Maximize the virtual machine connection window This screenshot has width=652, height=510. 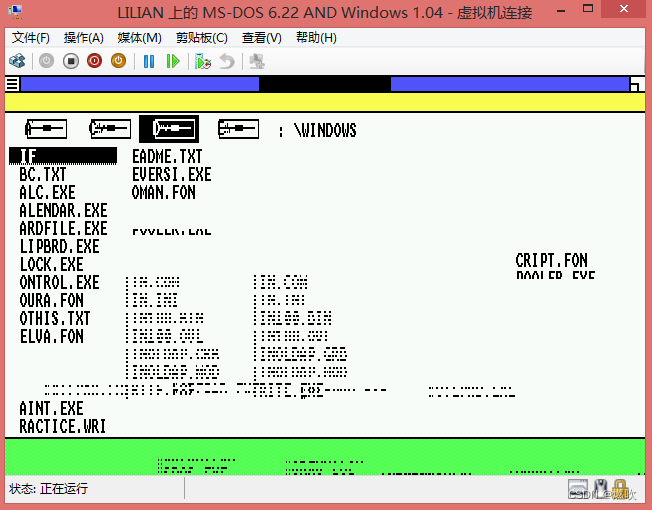[x=588, y=9]
